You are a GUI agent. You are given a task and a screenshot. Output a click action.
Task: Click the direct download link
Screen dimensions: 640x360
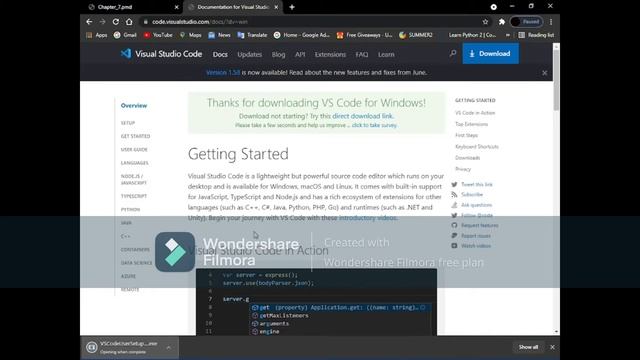tap(362, 116)
